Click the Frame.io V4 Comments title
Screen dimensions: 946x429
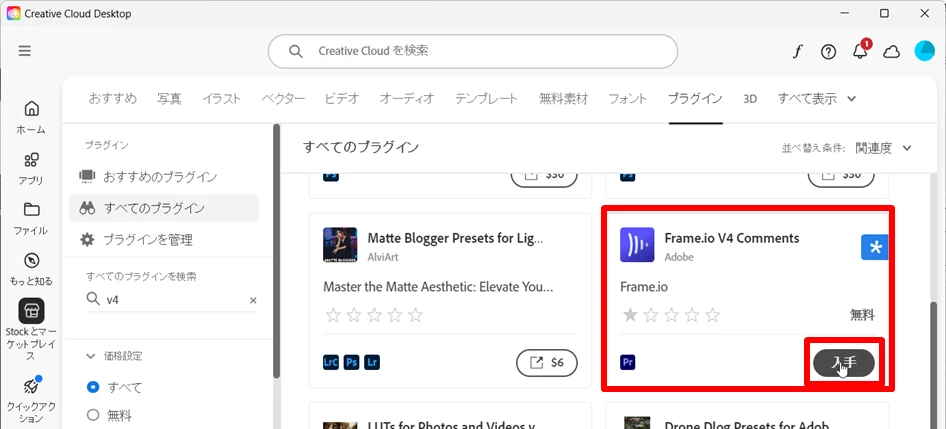pyautogui.click(x=732, y=238)
